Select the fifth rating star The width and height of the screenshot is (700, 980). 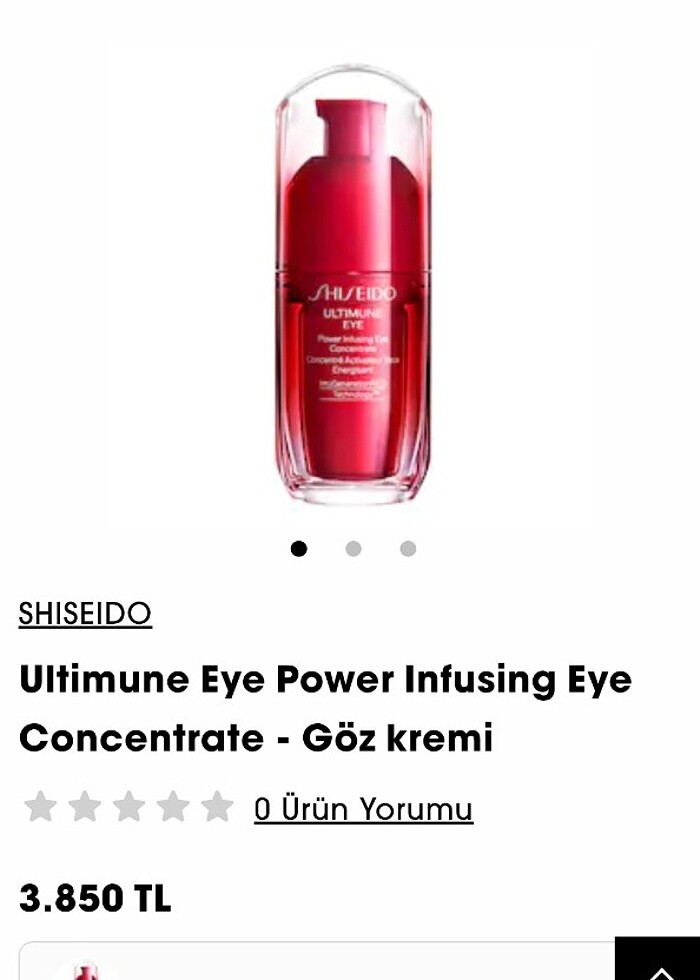click(217, 806)
